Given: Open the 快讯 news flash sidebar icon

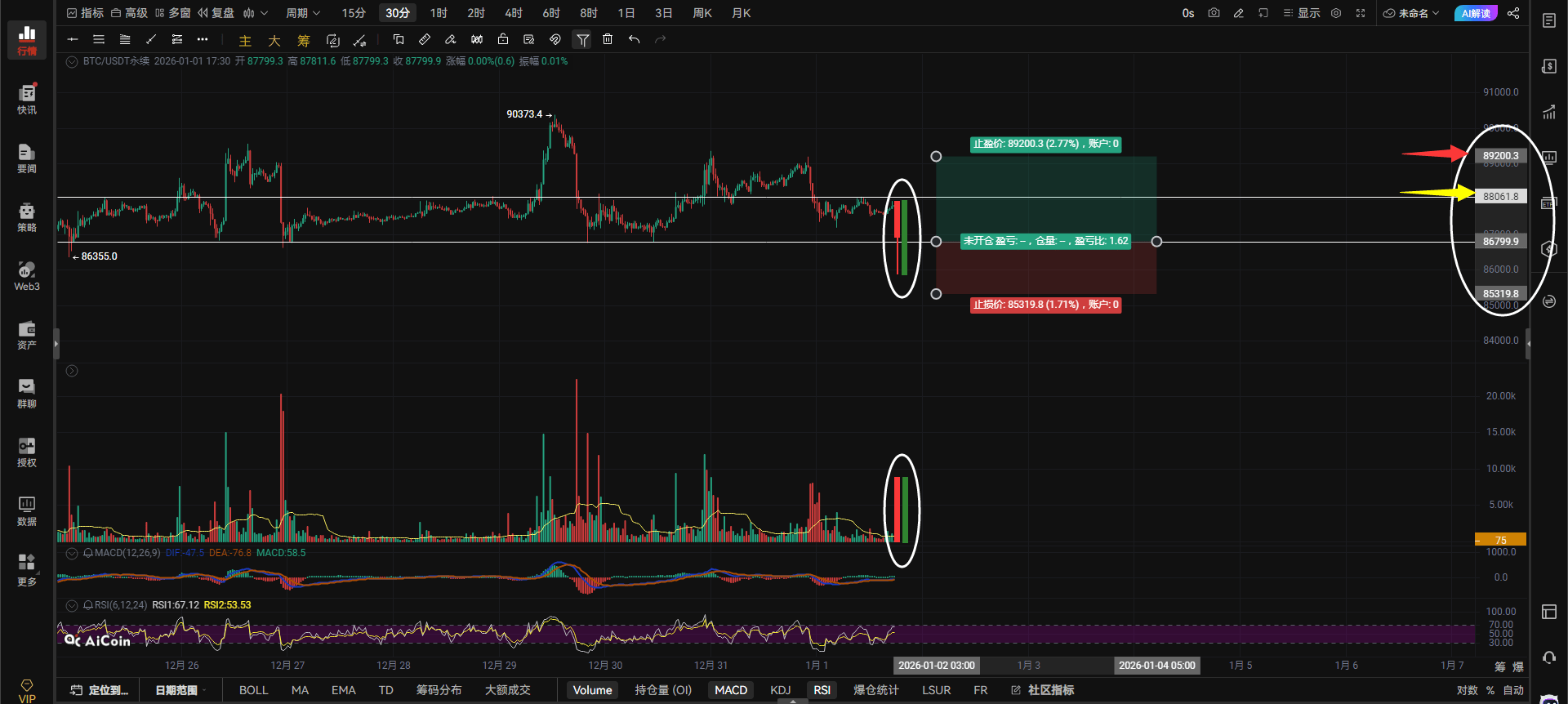Looking at the screenshot, I should point(27,99).
